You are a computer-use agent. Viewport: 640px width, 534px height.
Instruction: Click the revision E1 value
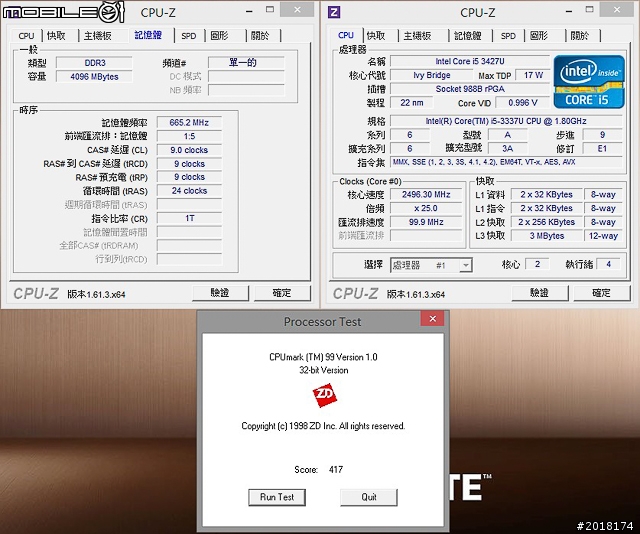coord(602,149)
